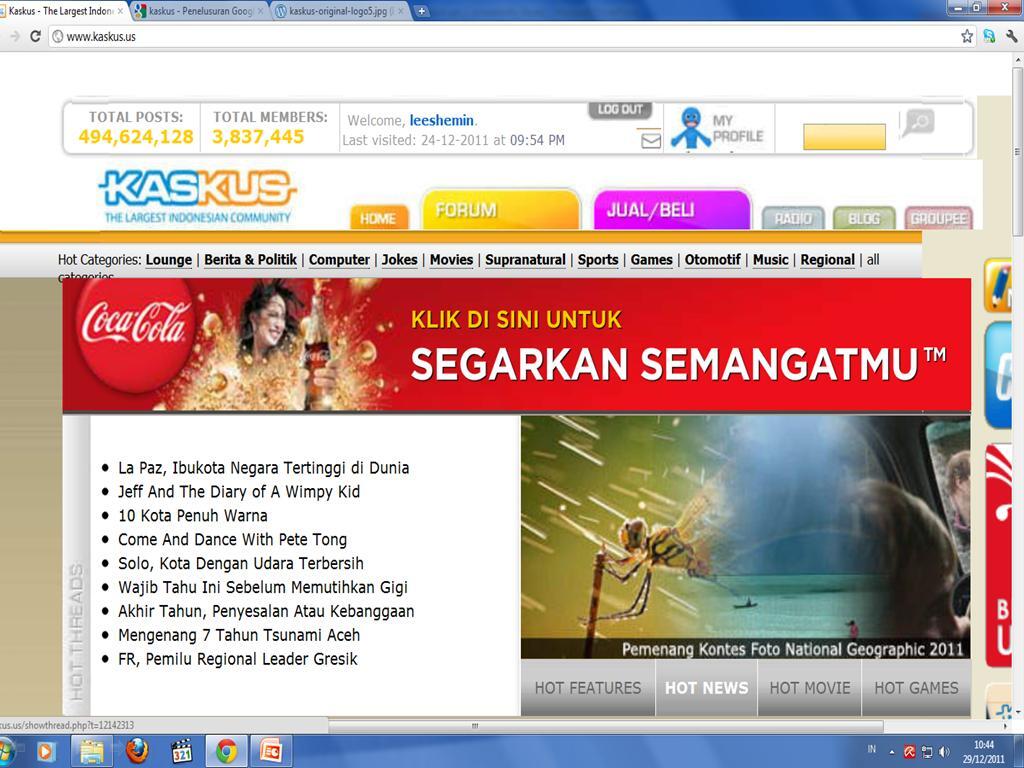
Task: Open 'Mengenang 7 Tahun Tsunami Aceh' thread
Action: (239, 635)
